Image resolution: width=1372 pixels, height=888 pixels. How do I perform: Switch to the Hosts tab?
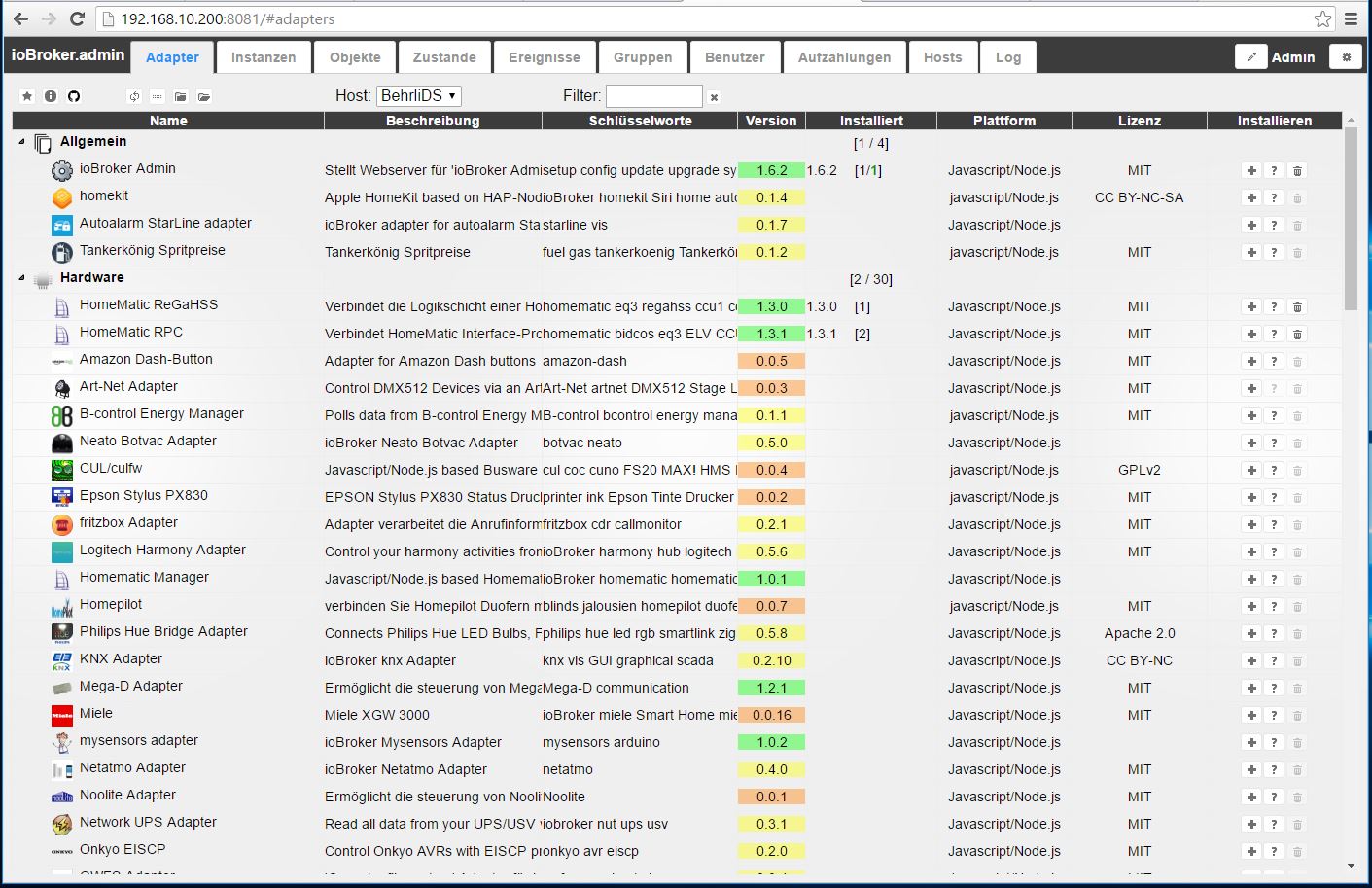point(943,57)
